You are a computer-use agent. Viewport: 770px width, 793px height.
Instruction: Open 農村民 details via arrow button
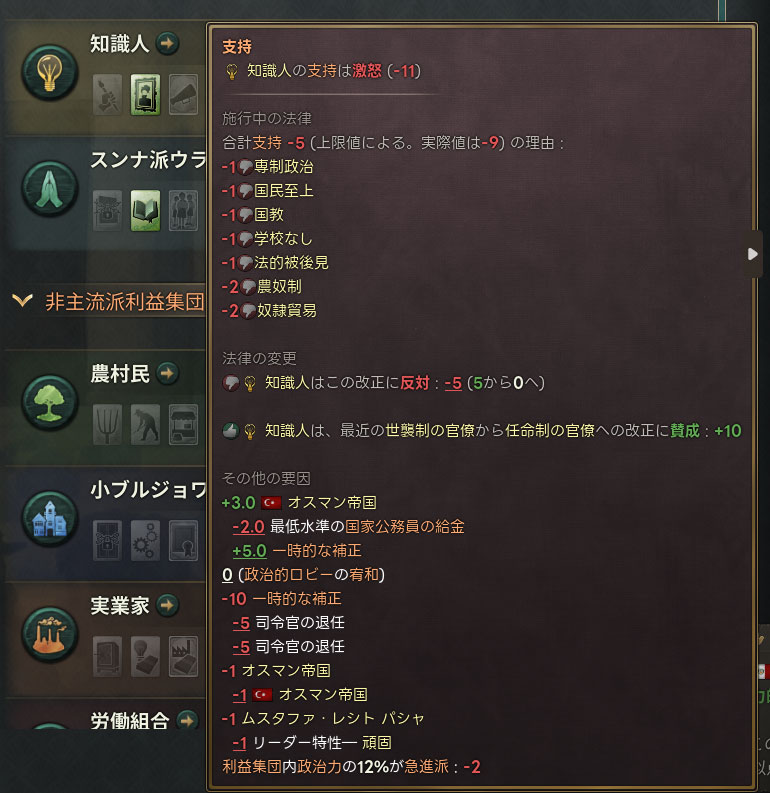(x=167, y=373)
